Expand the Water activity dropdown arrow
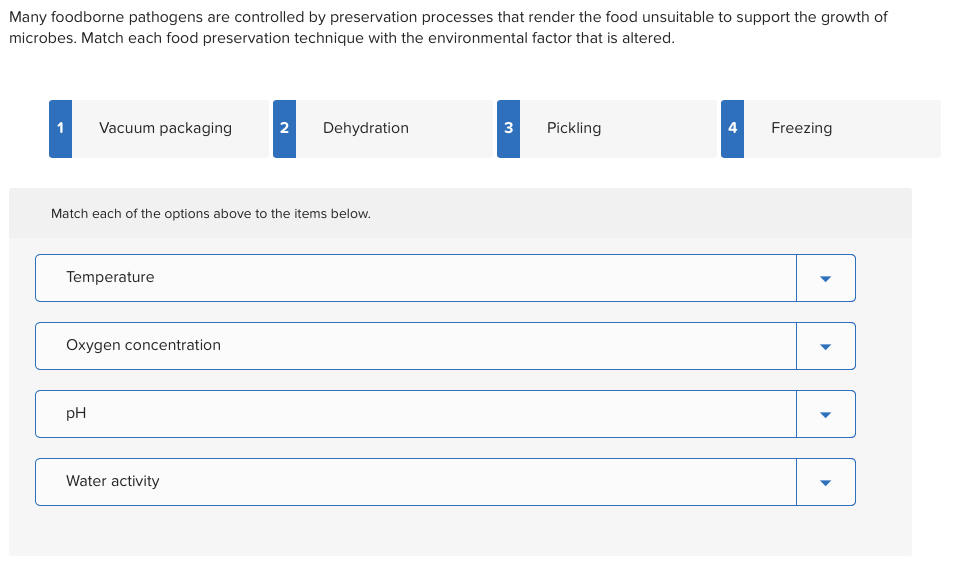Screen dimensions: 954x587 [x=825, y=482]
